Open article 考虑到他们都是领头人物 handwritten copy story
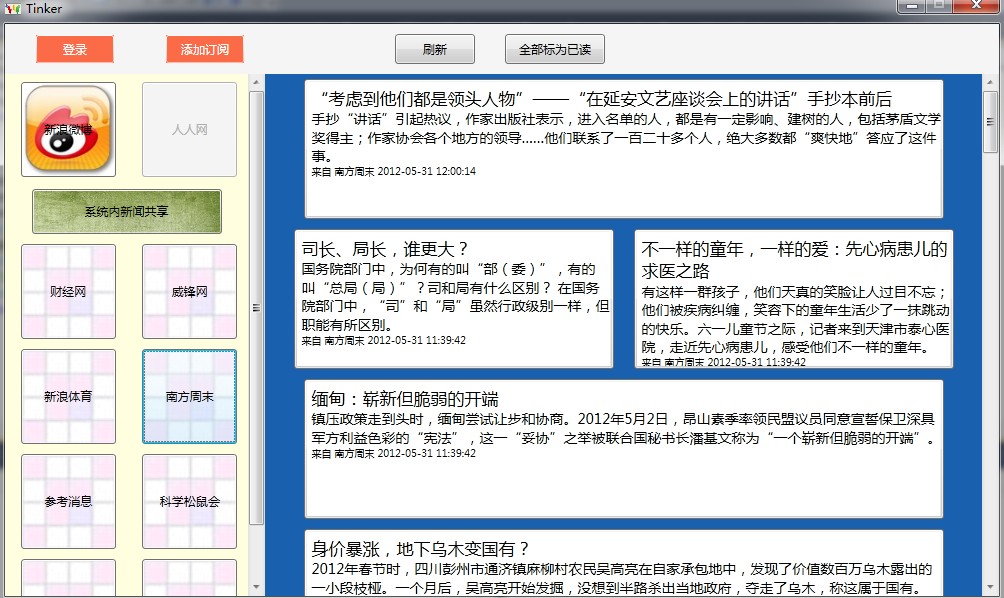1004x598 pixels. (624, 149)
